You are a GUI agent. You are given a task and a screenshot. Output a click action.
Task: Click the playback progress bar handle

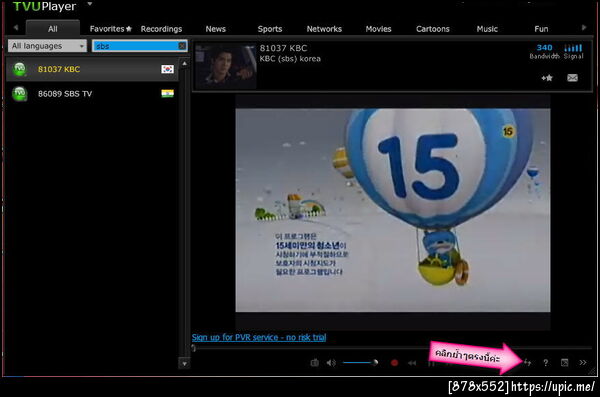click(194, 348)
